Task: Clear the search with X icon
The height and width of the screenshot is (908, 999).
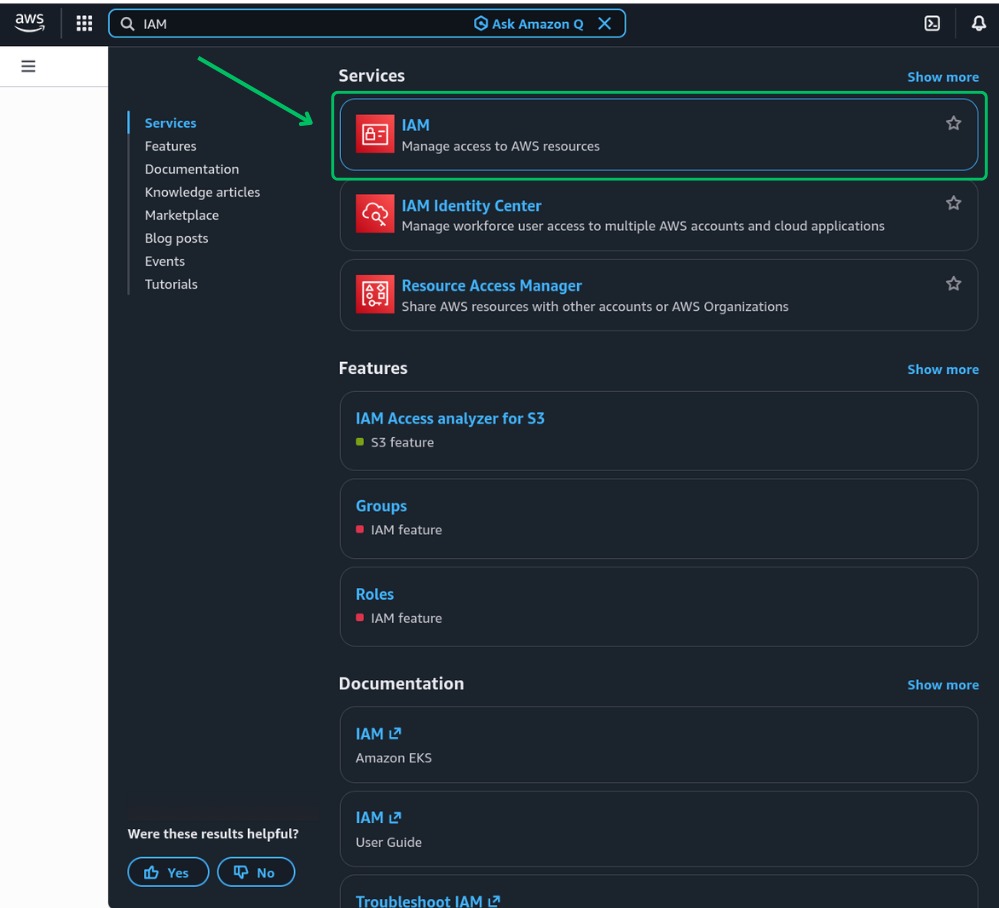Action: [605, 24]
